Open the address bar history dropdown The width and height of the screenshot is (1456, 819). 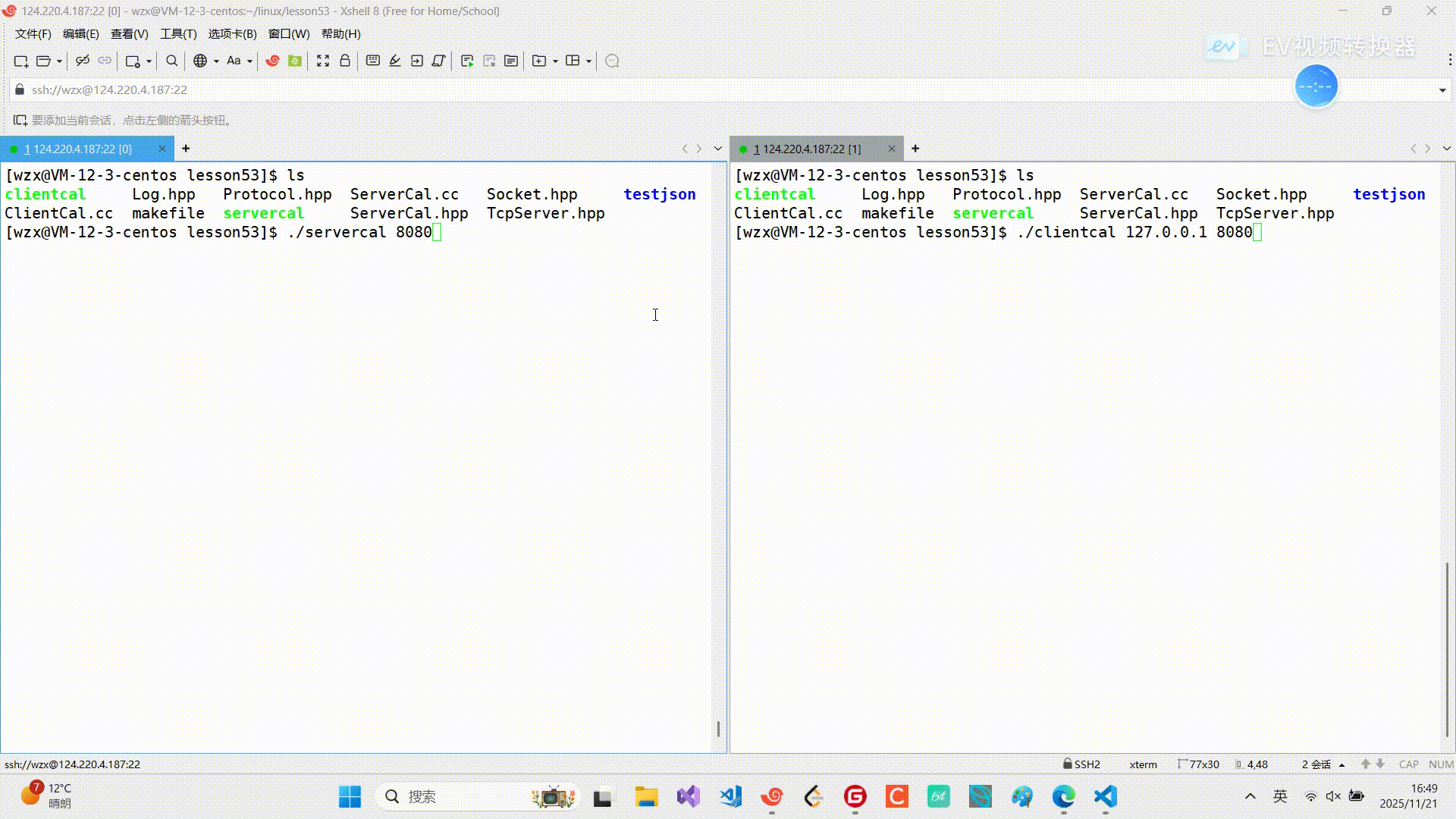[x=1442, y=90]
